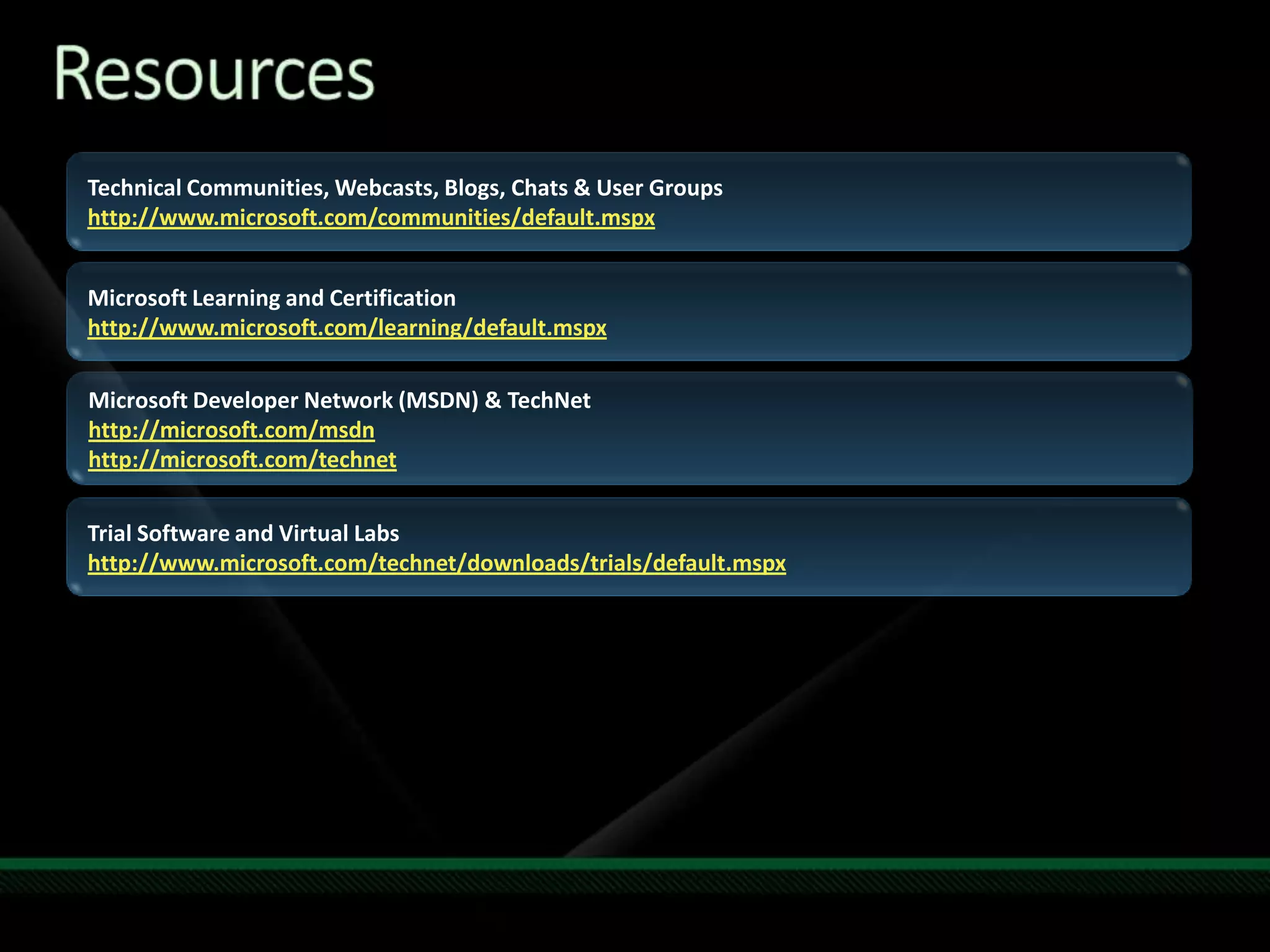Viewport: 1270px width, 952px height.
Task: Click the 'Microsoft Learning and Certification' heading
Action: pyautogui.click(x=272, y=298)
